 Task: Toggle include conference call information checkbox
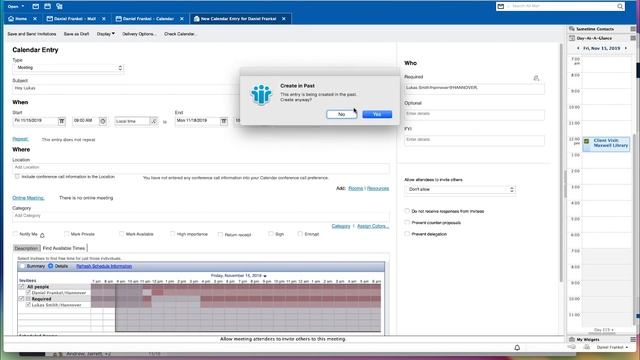click(x=17, y=177)
